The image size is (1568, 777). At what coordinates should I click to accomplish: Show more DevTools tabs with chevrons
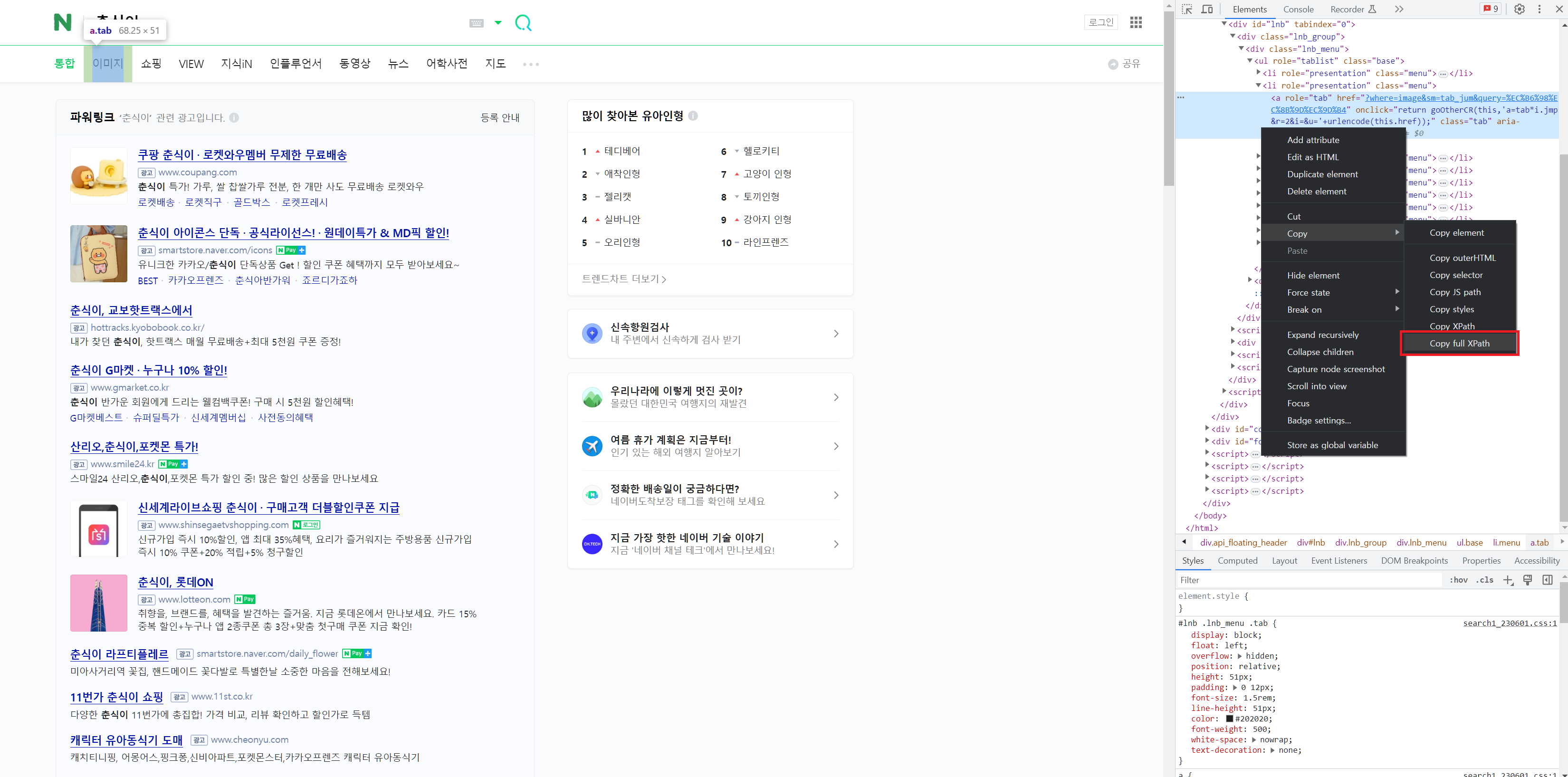tap(1399, 9)
